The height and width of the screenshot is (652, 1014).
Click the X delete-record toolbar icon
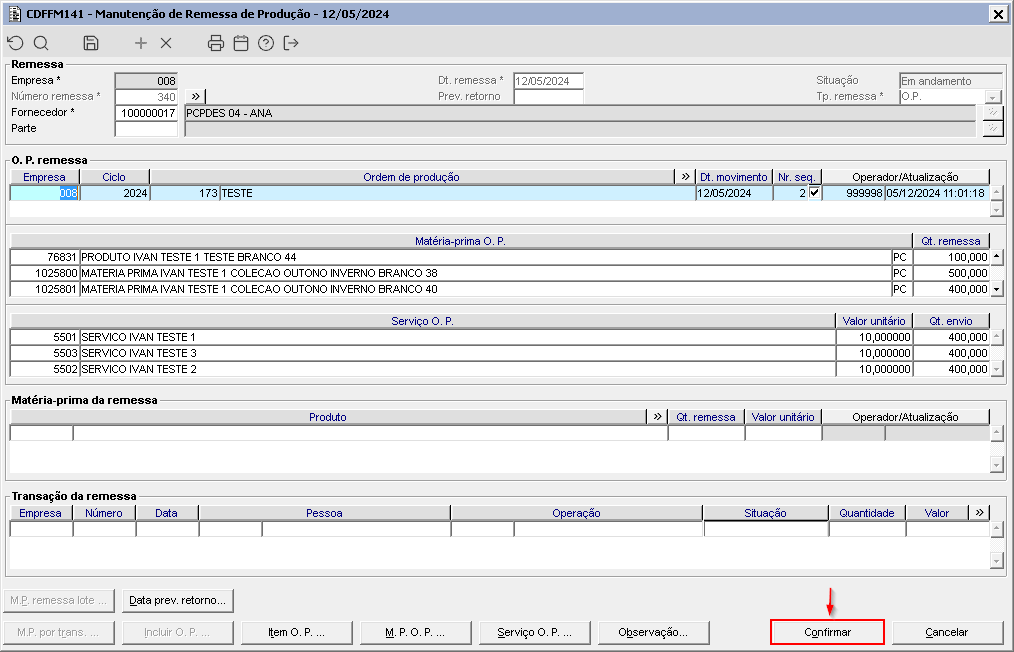[166, 43]
